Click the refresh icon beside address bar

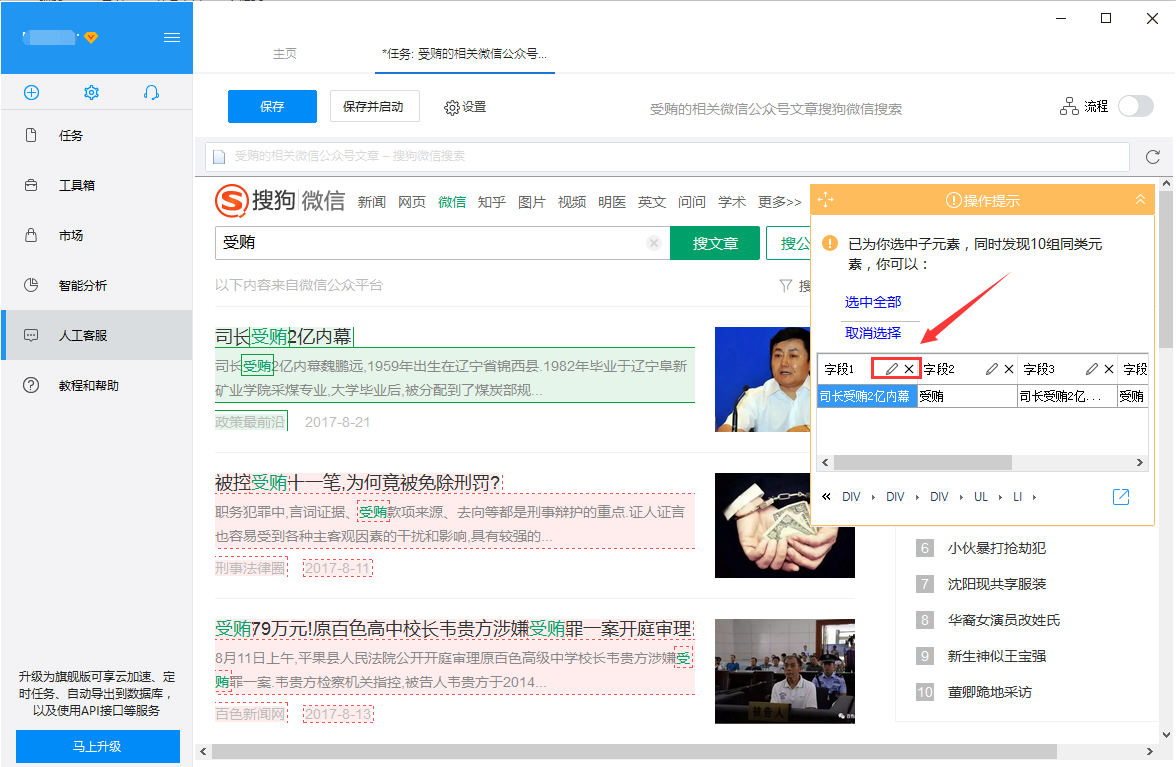(1152, 157)
